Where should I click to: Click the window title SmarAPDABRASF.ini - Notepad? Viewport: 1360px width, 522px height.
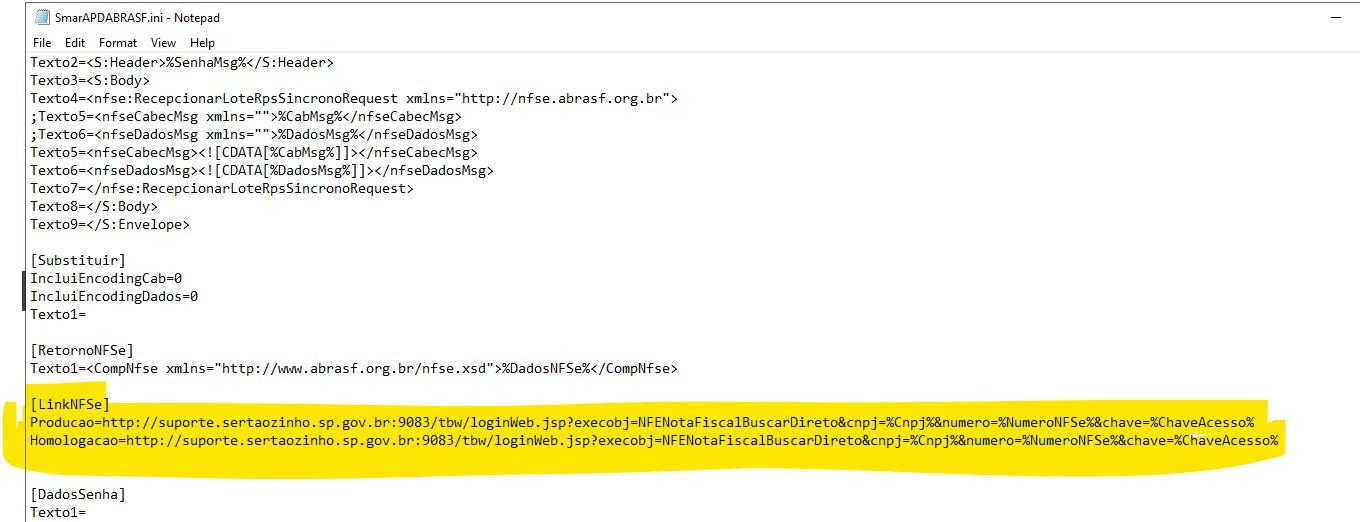pyautogui.click(x=137, y=18)
